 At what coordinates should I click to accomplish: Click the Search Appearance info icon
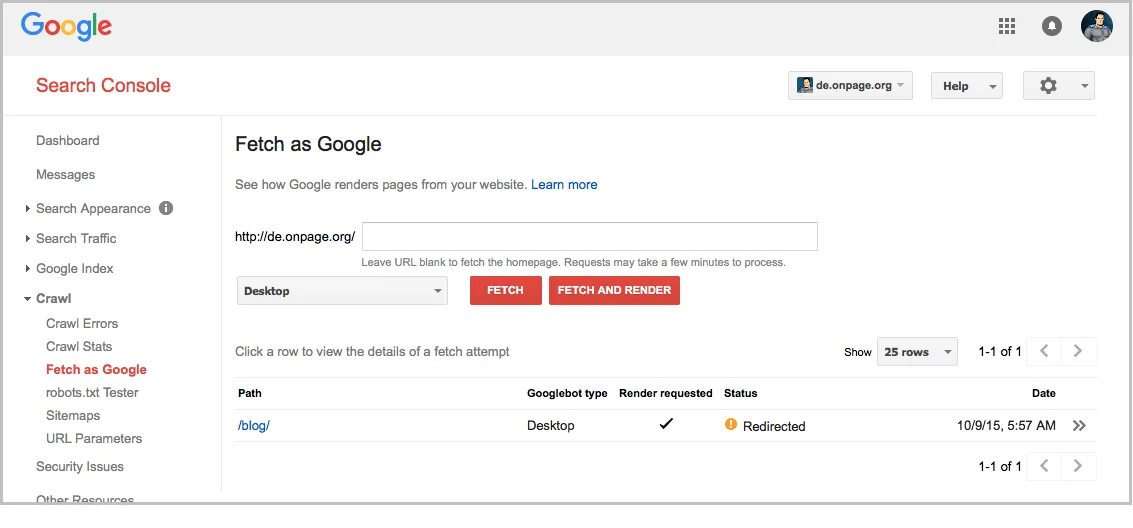click(x=166, y=208)
